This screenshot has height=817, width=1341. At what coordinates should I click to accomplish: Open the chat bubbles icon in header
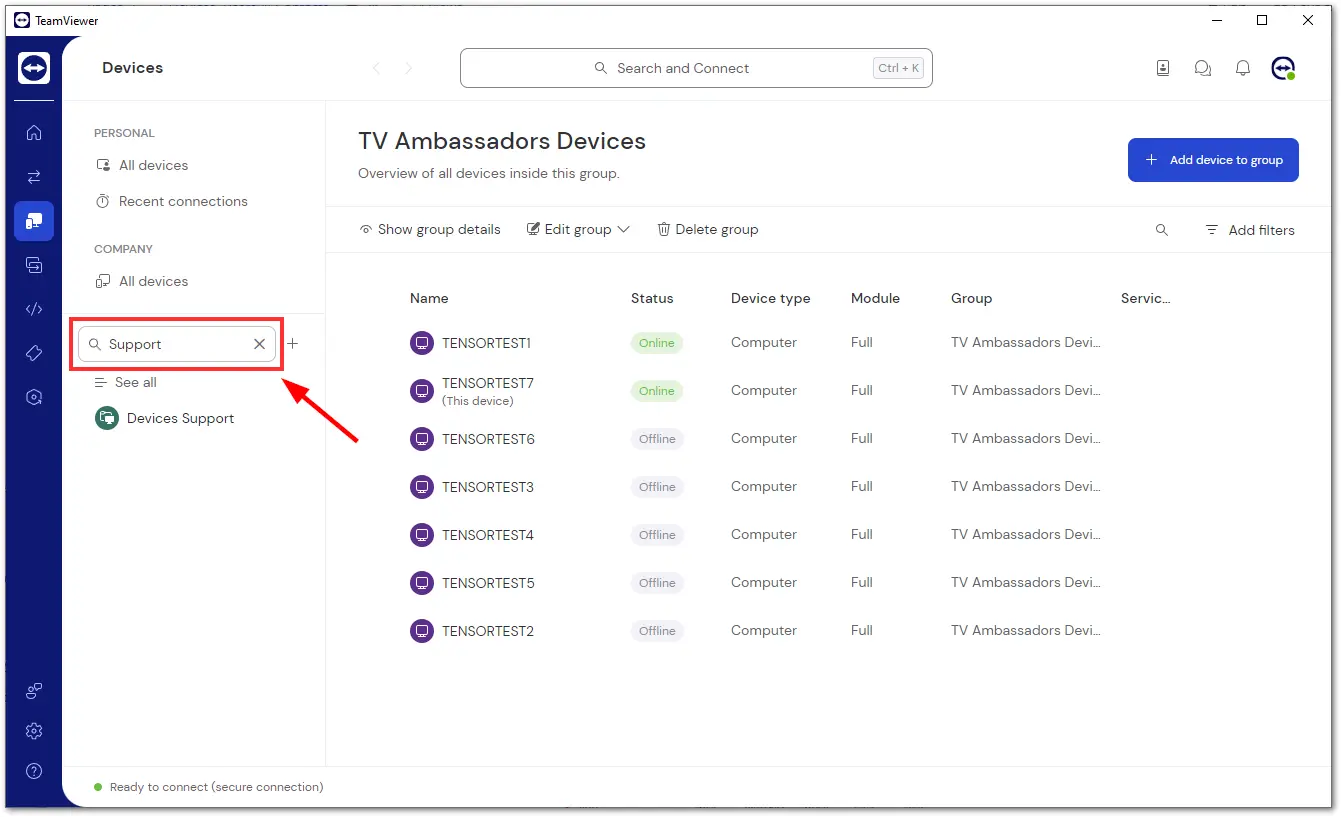pos(1203,68)
